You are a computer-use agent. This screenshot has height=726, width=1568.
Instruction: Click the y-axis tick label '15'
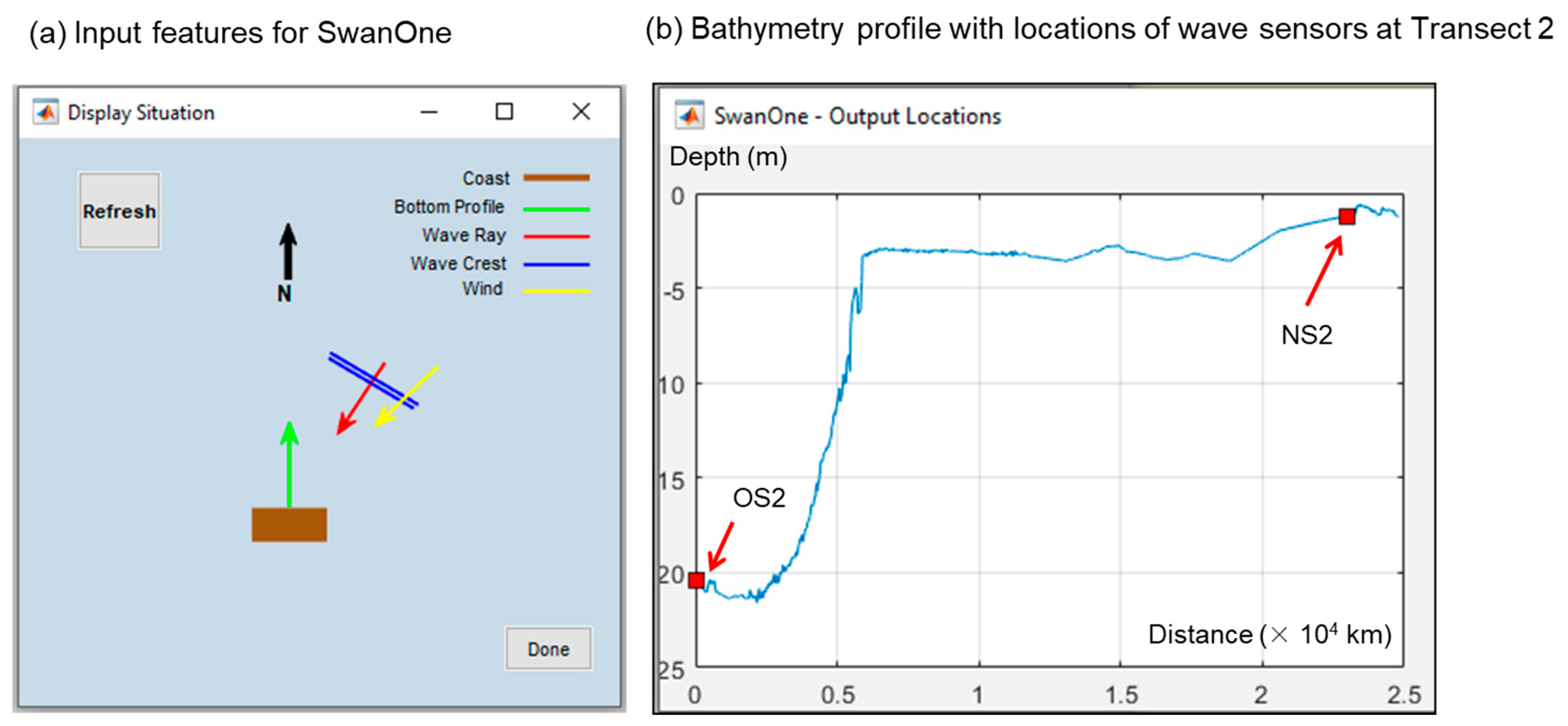click(x=671, y=482)
